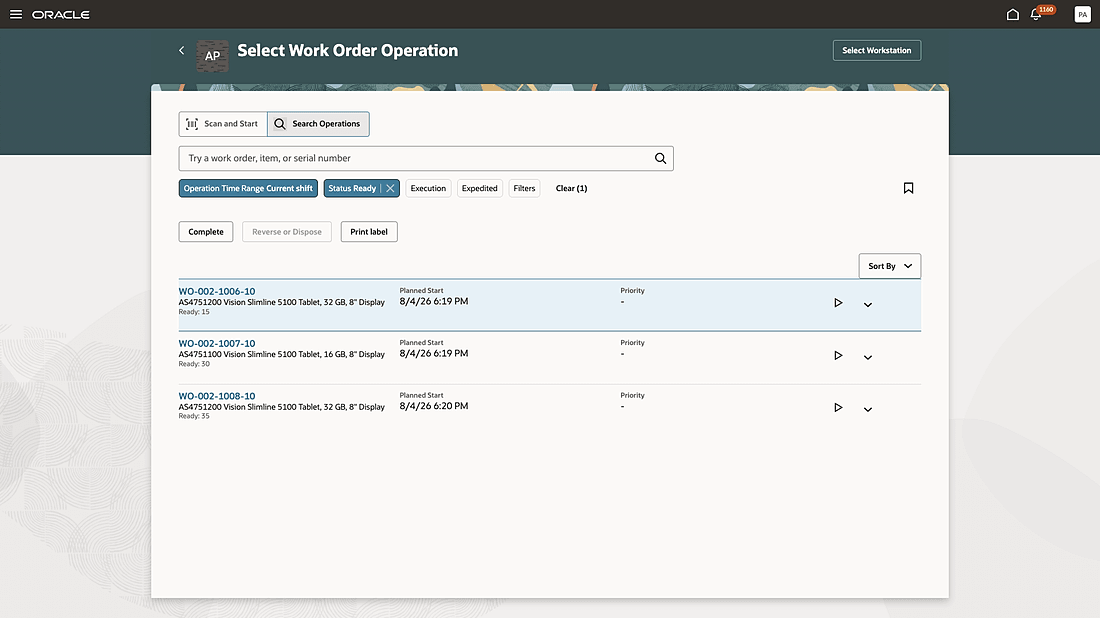Screen dimensions: 1100x618
Task: Expand details for WO-002-1006-10 row
Action: coord(868,304)
